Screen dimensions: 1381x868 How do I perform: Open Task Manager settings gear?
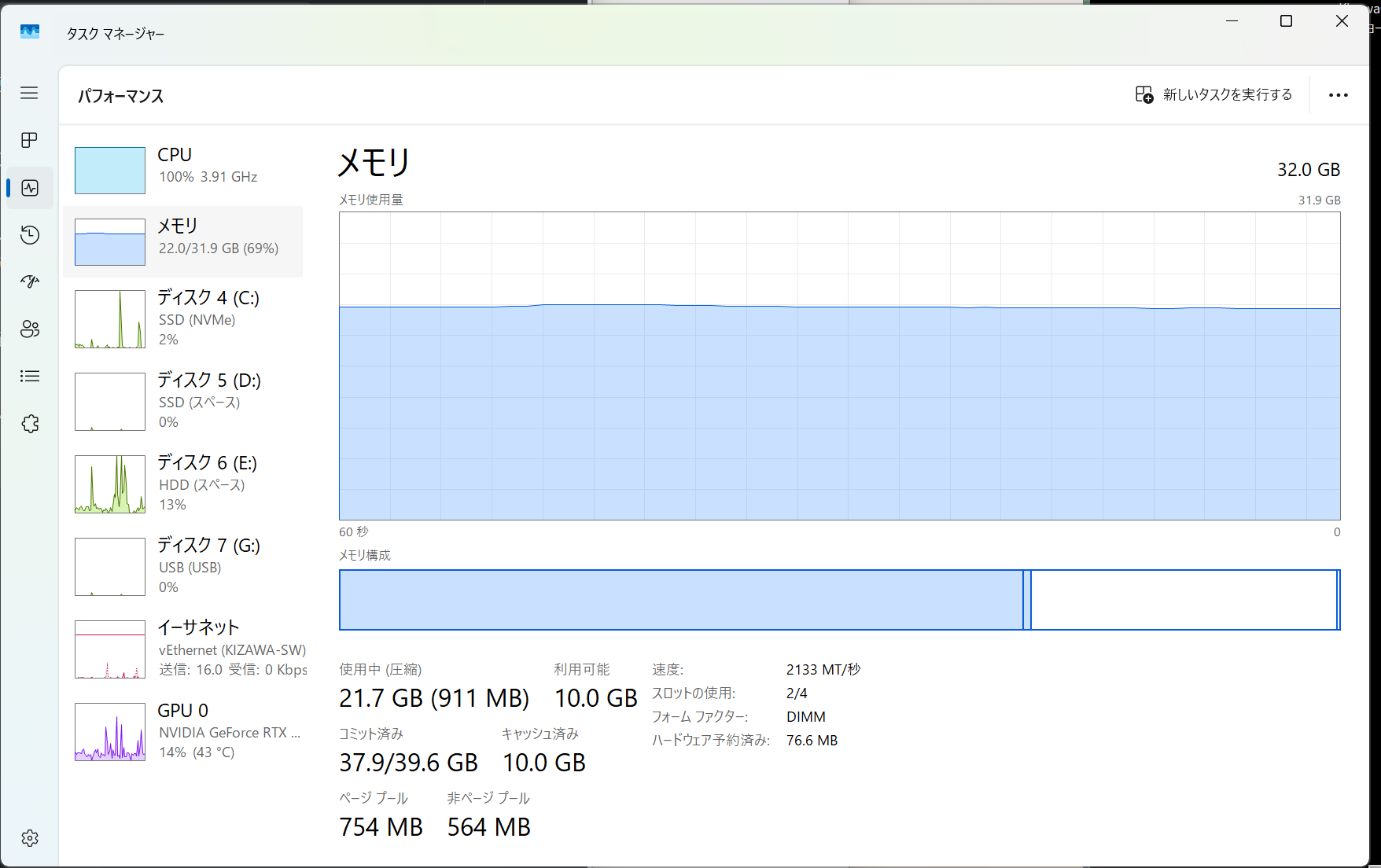click(x=30, y=838)
